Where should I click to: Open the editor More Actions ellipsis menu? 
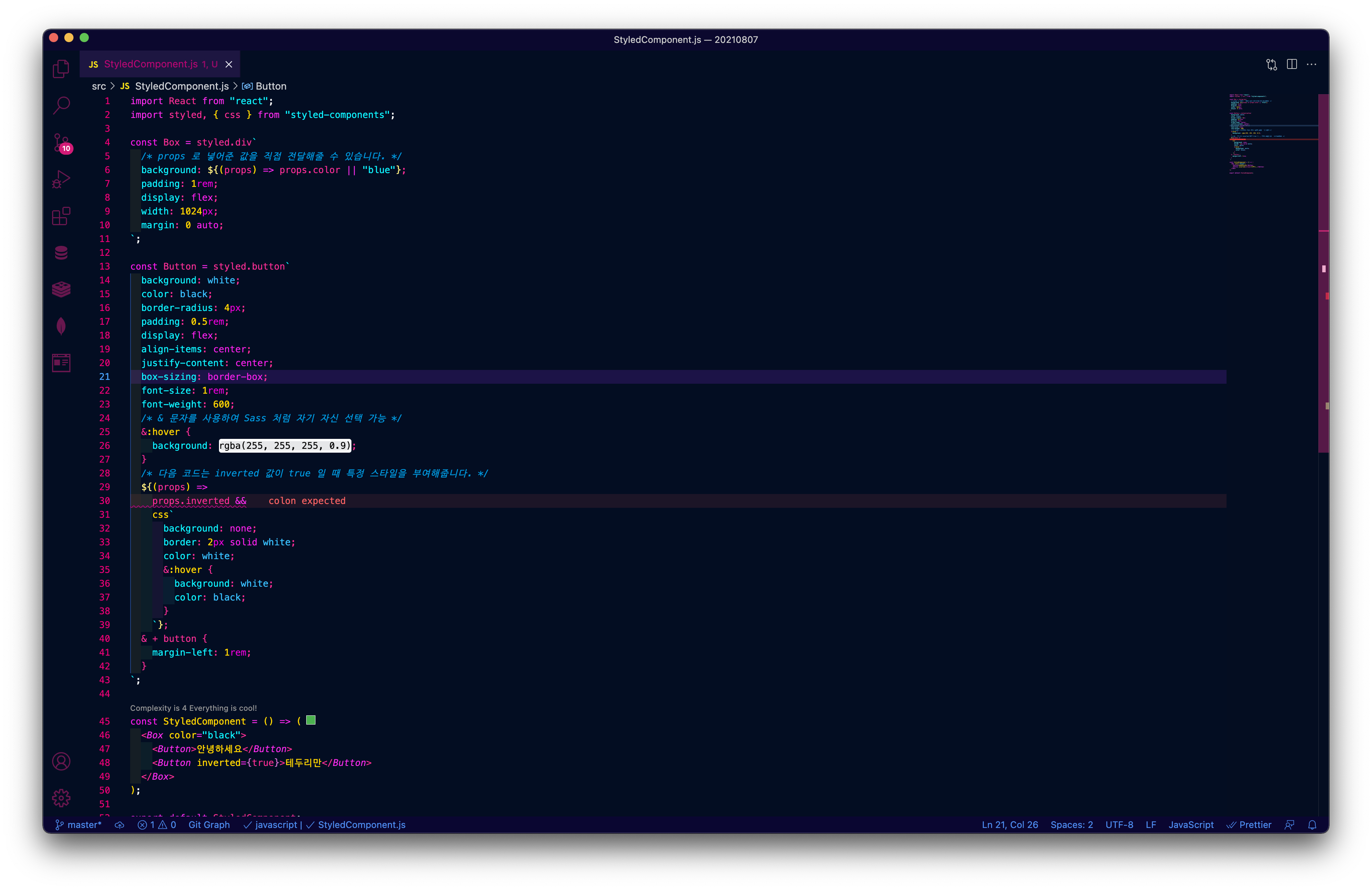(1312, 65)
